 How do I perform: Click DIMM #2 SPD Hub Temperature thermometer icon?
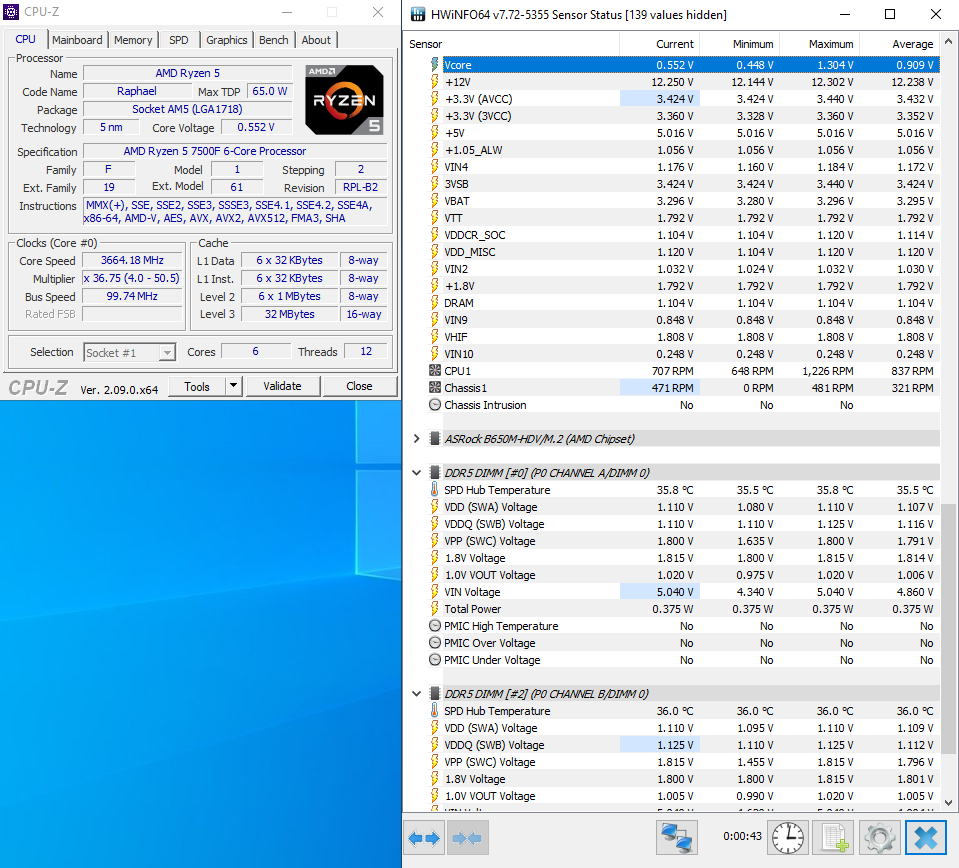(434, 710)
